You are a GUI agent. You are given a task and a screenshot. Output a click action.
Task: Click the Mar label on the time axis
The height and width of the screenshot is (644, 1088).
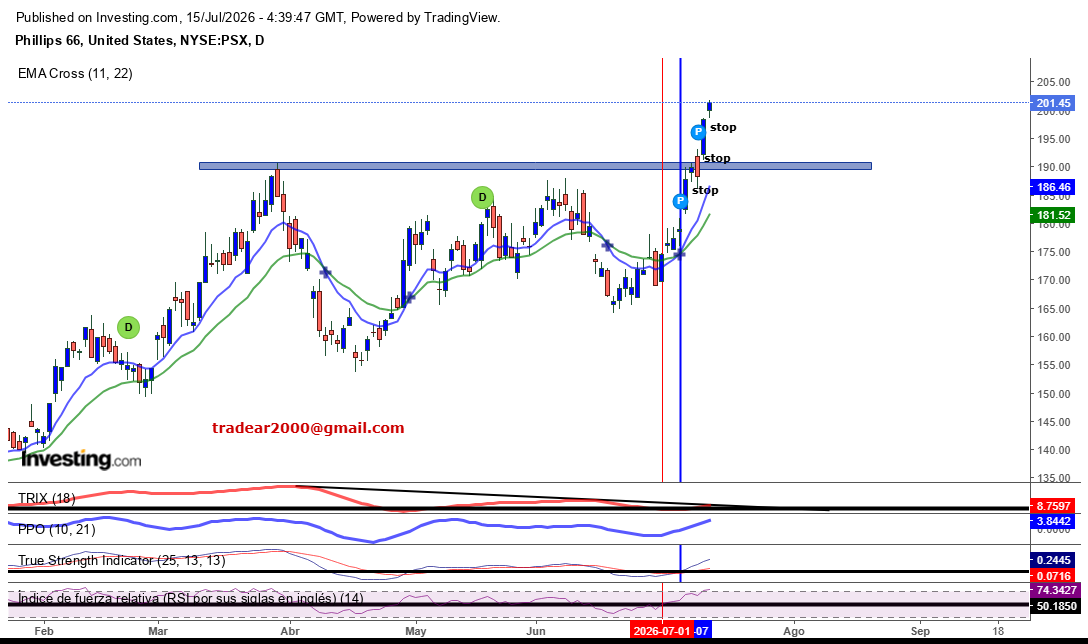pyautogui.click(x=158, y=631)
